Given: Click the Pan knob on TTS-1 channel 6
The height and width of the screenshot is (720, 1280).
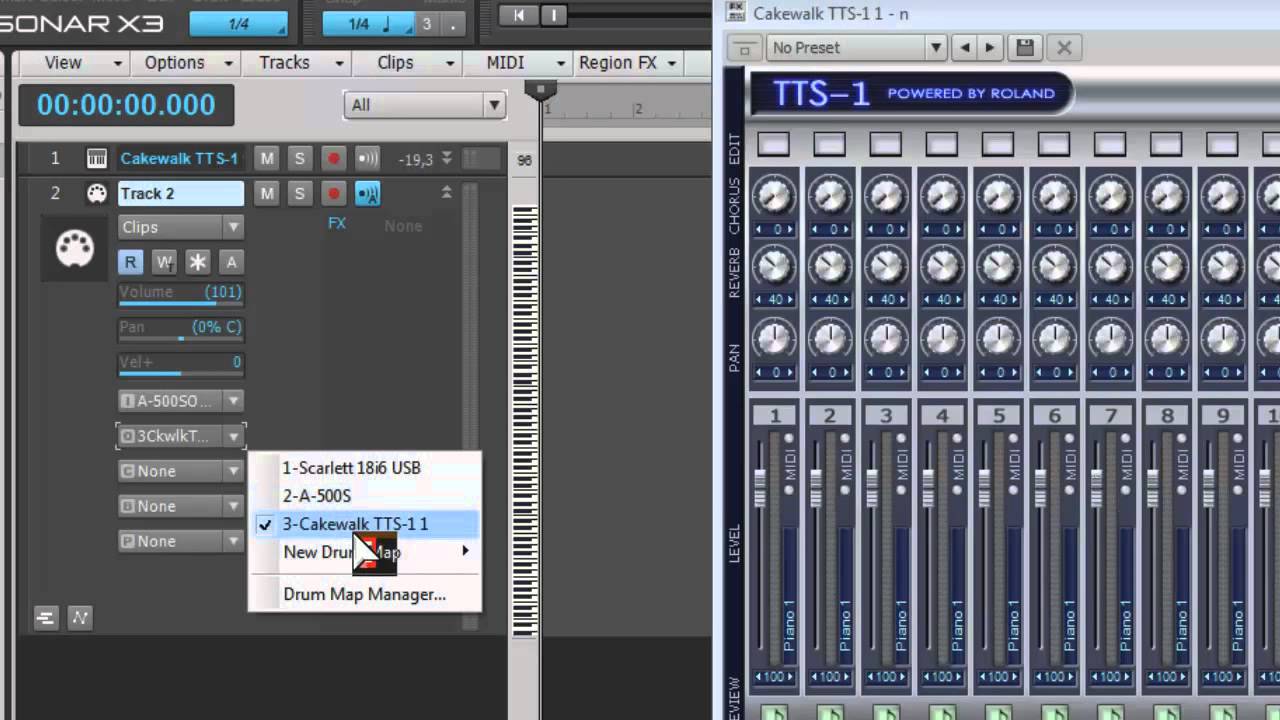Looking at the screenshot, I should [x=1054, y=338].
